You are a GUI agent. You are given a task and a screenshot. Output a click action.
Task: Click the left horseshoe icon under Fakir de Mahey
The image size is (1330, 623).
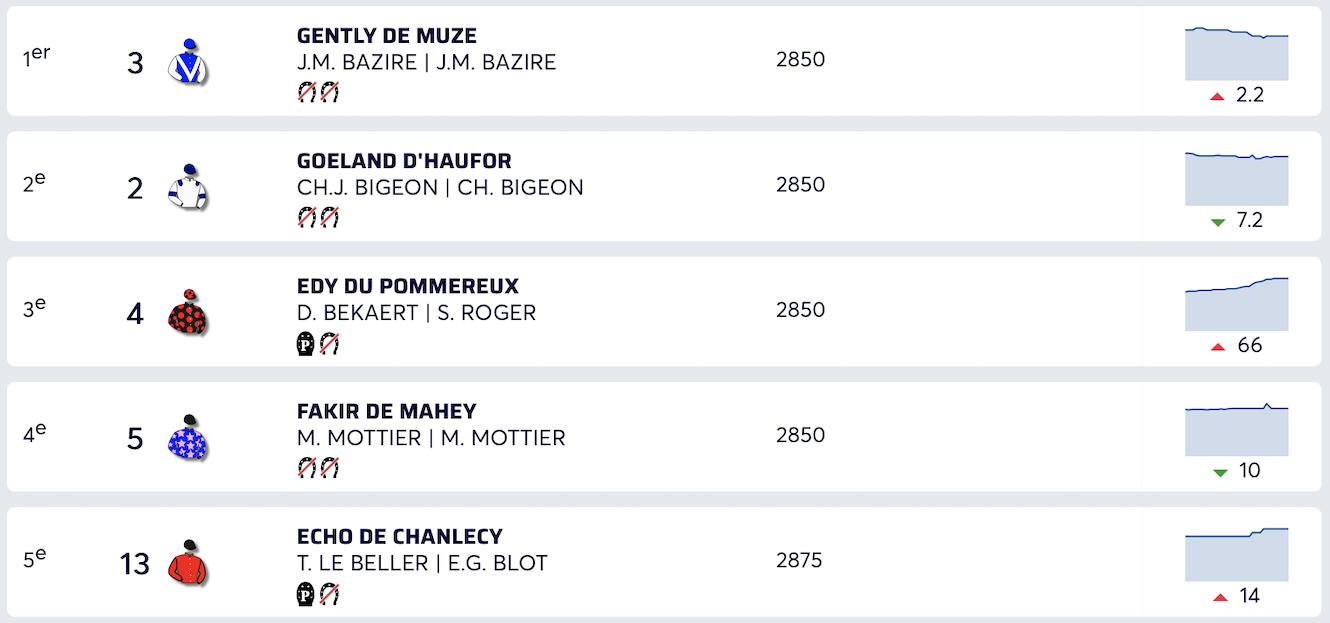307,469
